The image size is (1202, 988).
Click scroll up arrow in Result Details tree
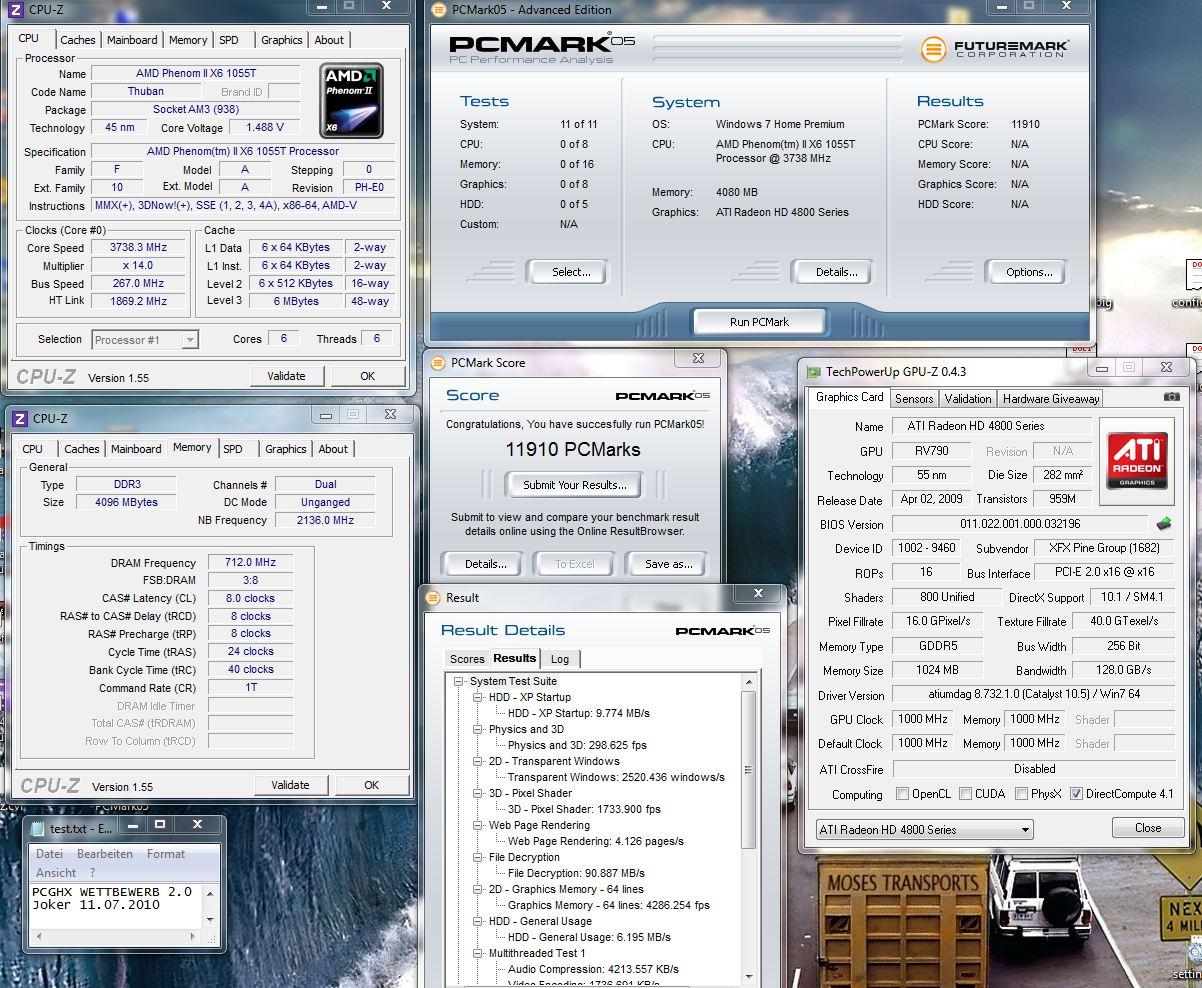tap(749, 682)
